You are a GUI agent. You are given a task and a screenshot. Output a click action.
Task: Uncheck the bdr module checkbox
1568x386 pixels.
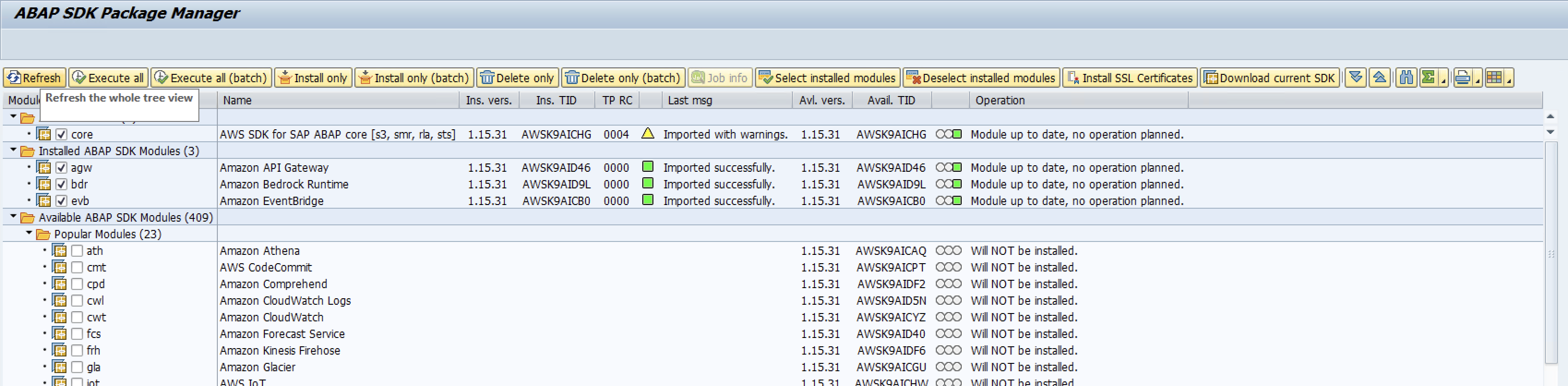coord(61,185)
